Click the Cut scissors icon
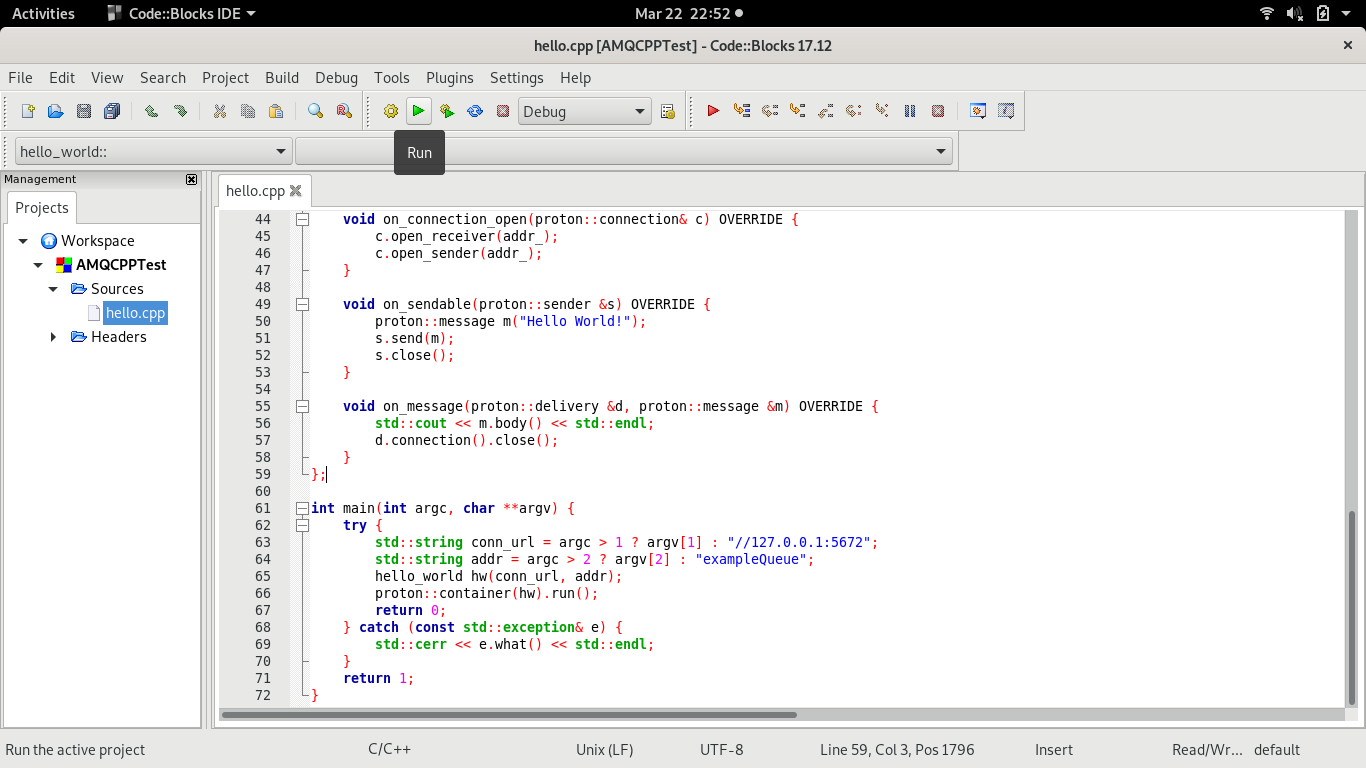 click(220, 111)
